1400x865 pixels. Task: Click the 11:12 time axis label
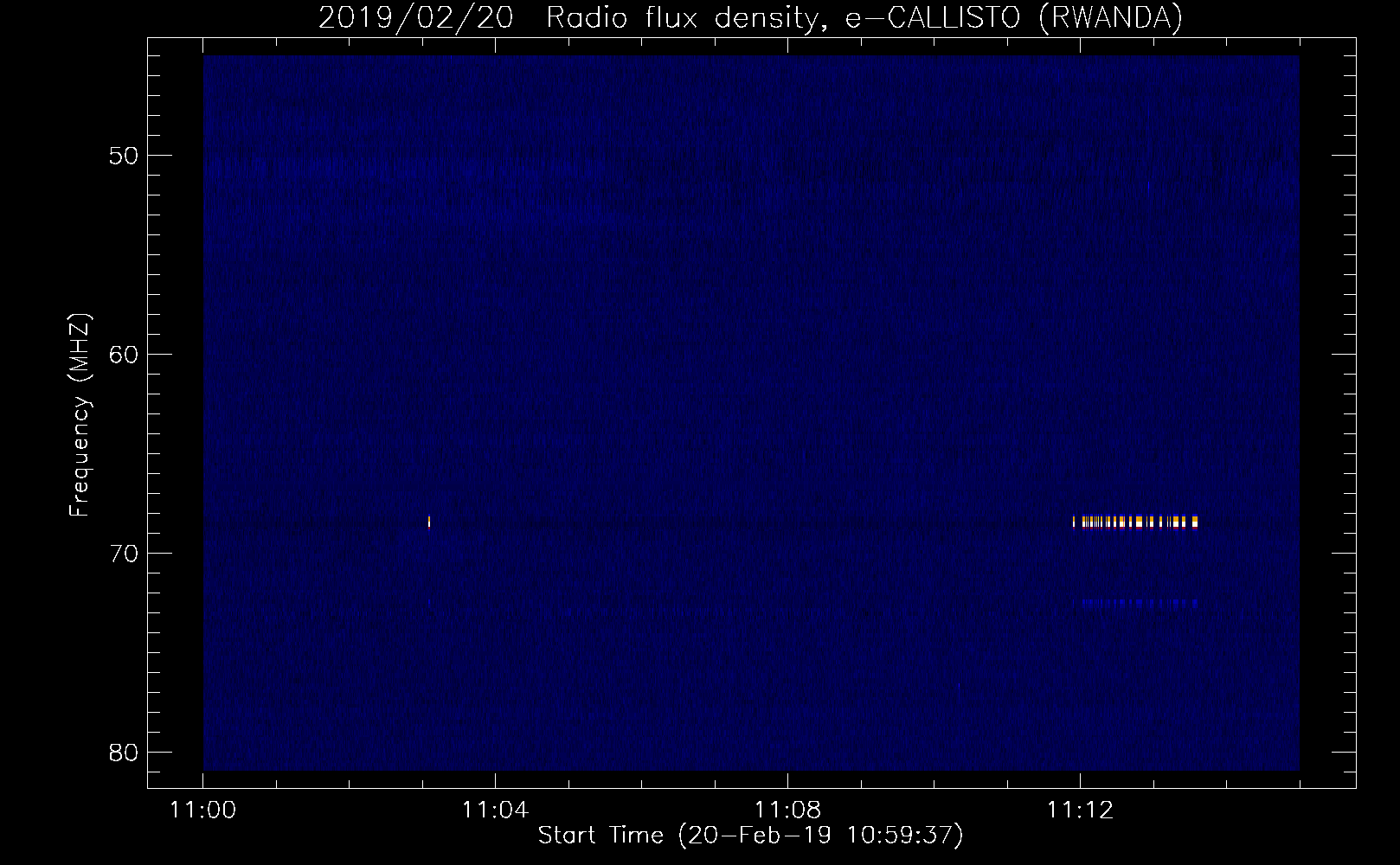(1080, 811)
